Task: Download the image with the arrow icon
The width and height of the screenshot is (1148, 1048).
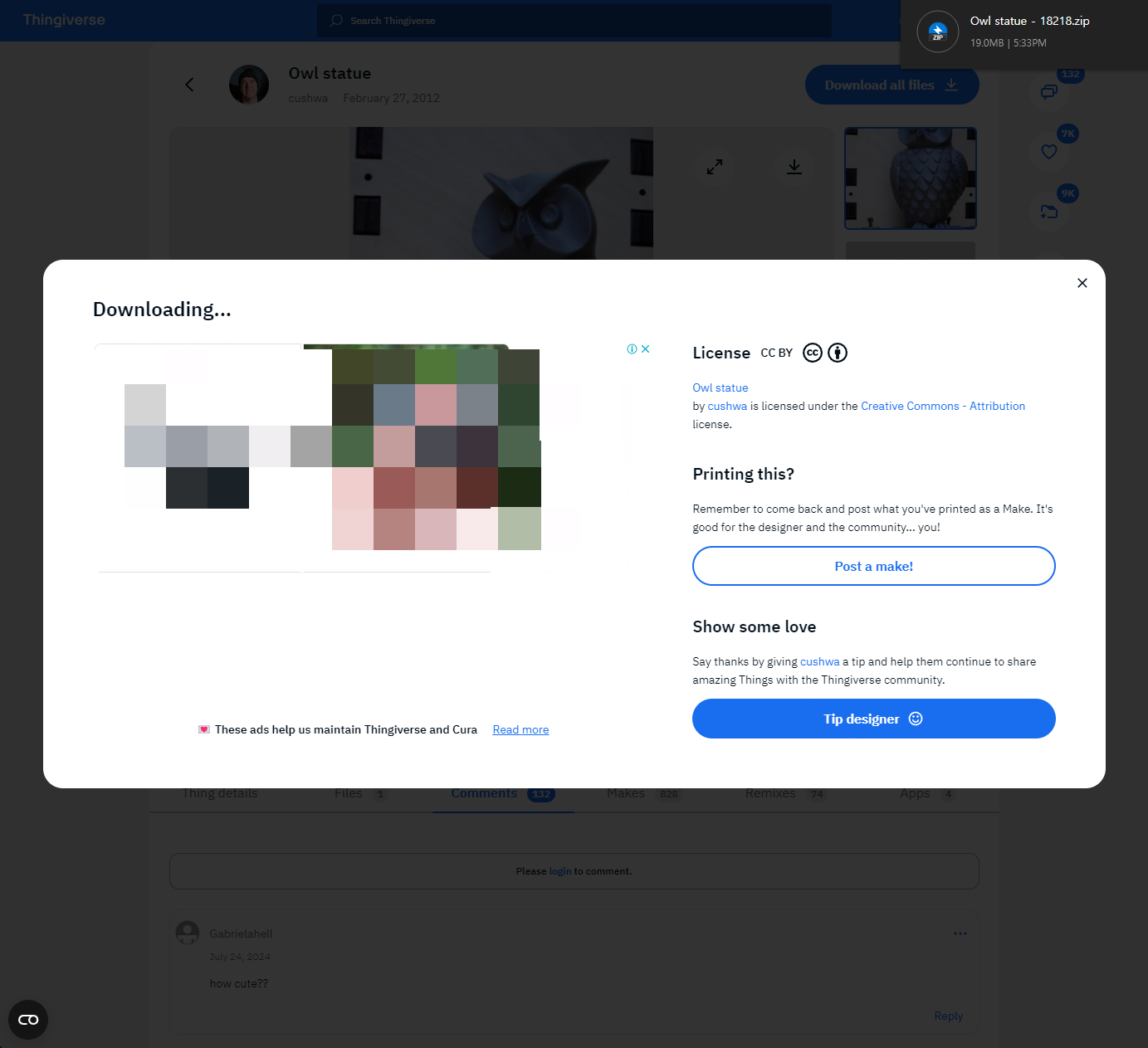Action: pos(794,167)
